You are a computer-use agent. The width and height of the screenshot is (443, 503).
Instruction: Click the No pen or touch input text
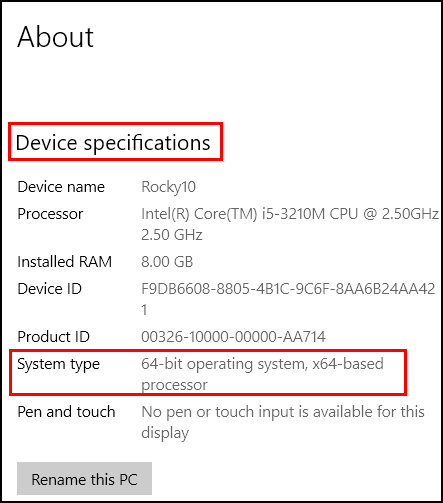click(283, 422)
